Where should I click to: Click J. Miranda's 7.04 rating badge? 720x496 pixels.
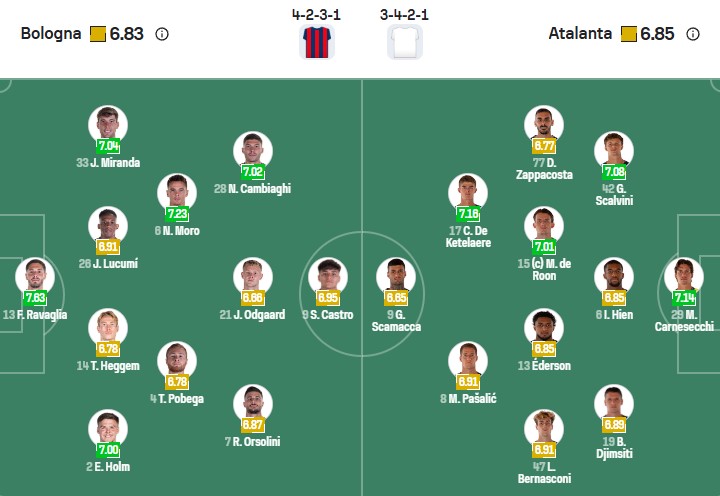tap(108, 146)
